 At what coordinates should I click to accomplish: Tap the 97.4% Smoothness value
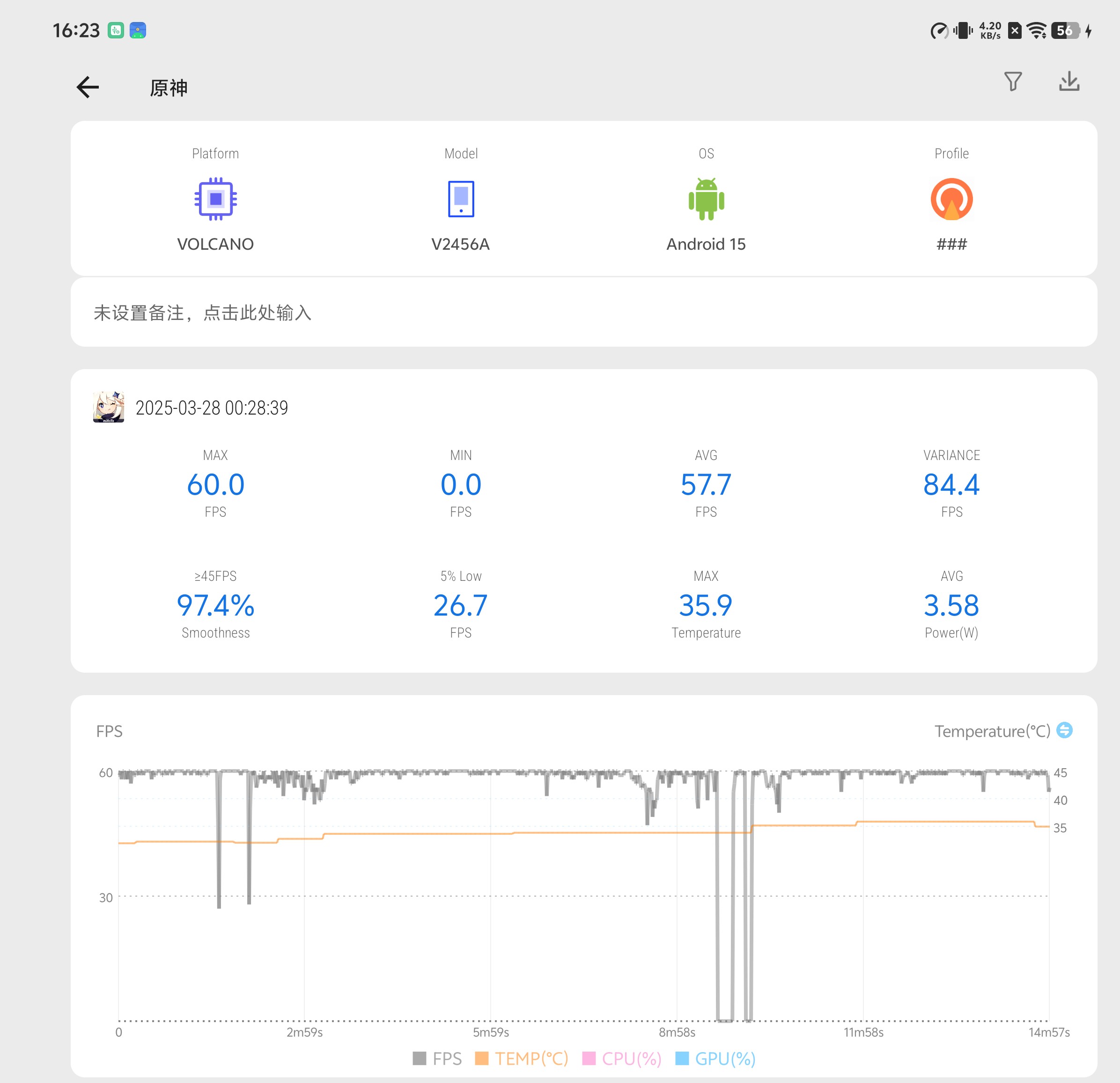pyautogui.click(x=215, y=605)
